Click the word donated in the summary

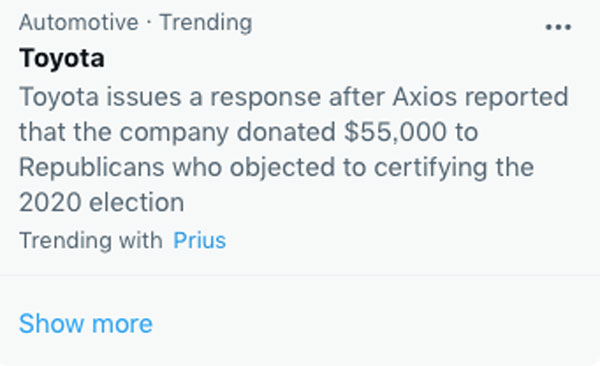click(x=286, y=132)
